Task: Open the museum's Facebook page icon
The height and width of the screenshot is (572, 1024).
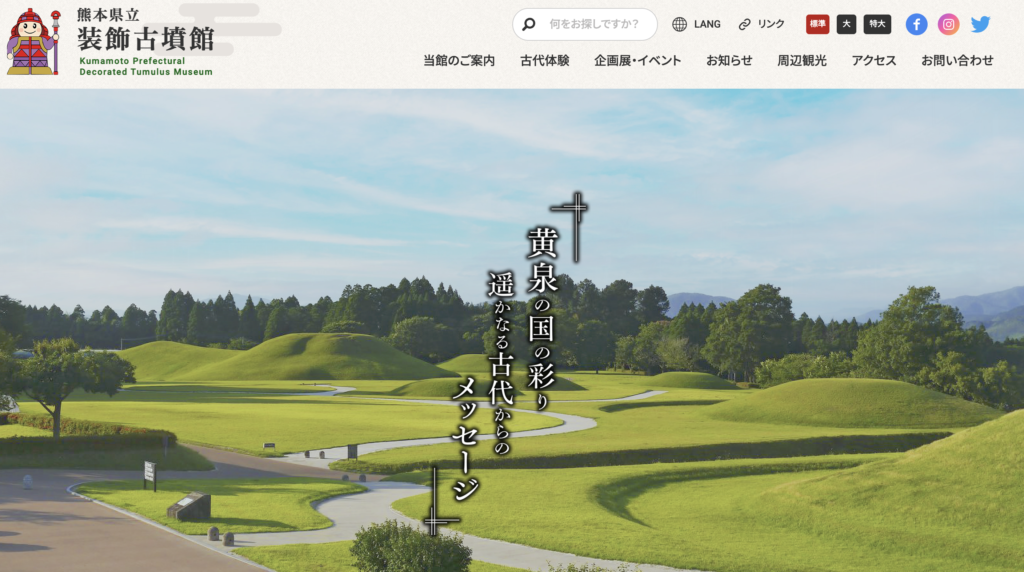Action: (x=916, y=24)
